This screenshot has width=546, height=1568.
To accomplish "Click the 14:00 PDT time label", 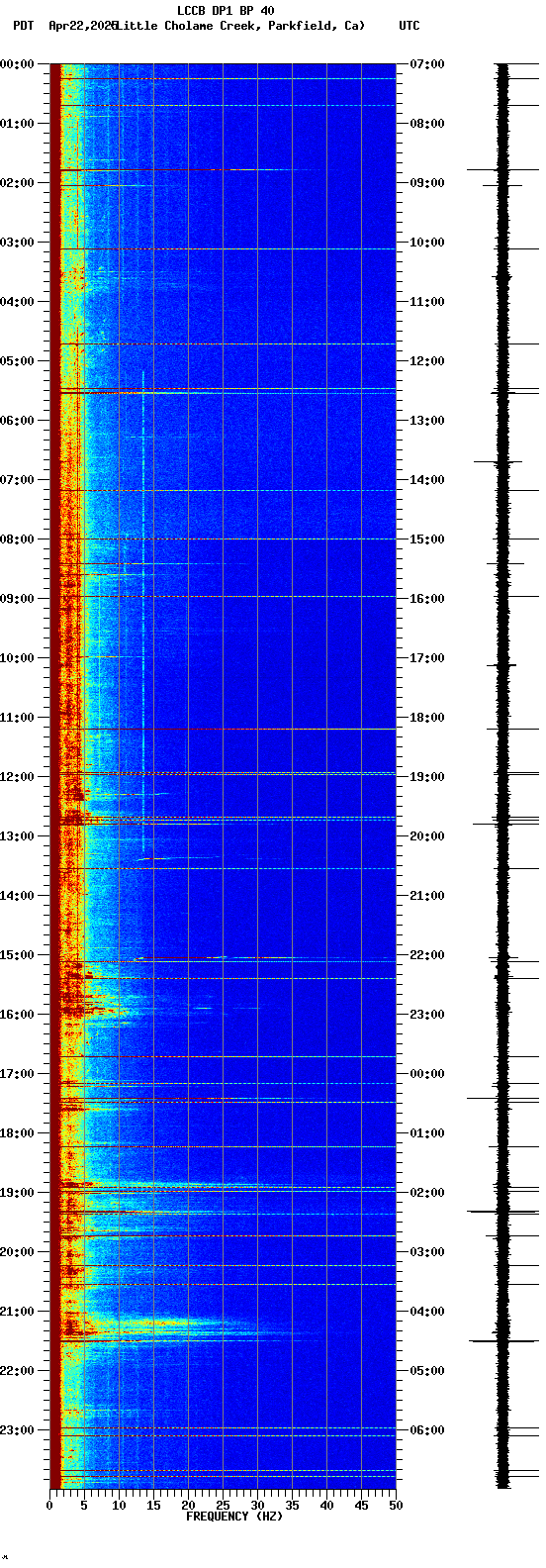I will click(x=18, y=896).
